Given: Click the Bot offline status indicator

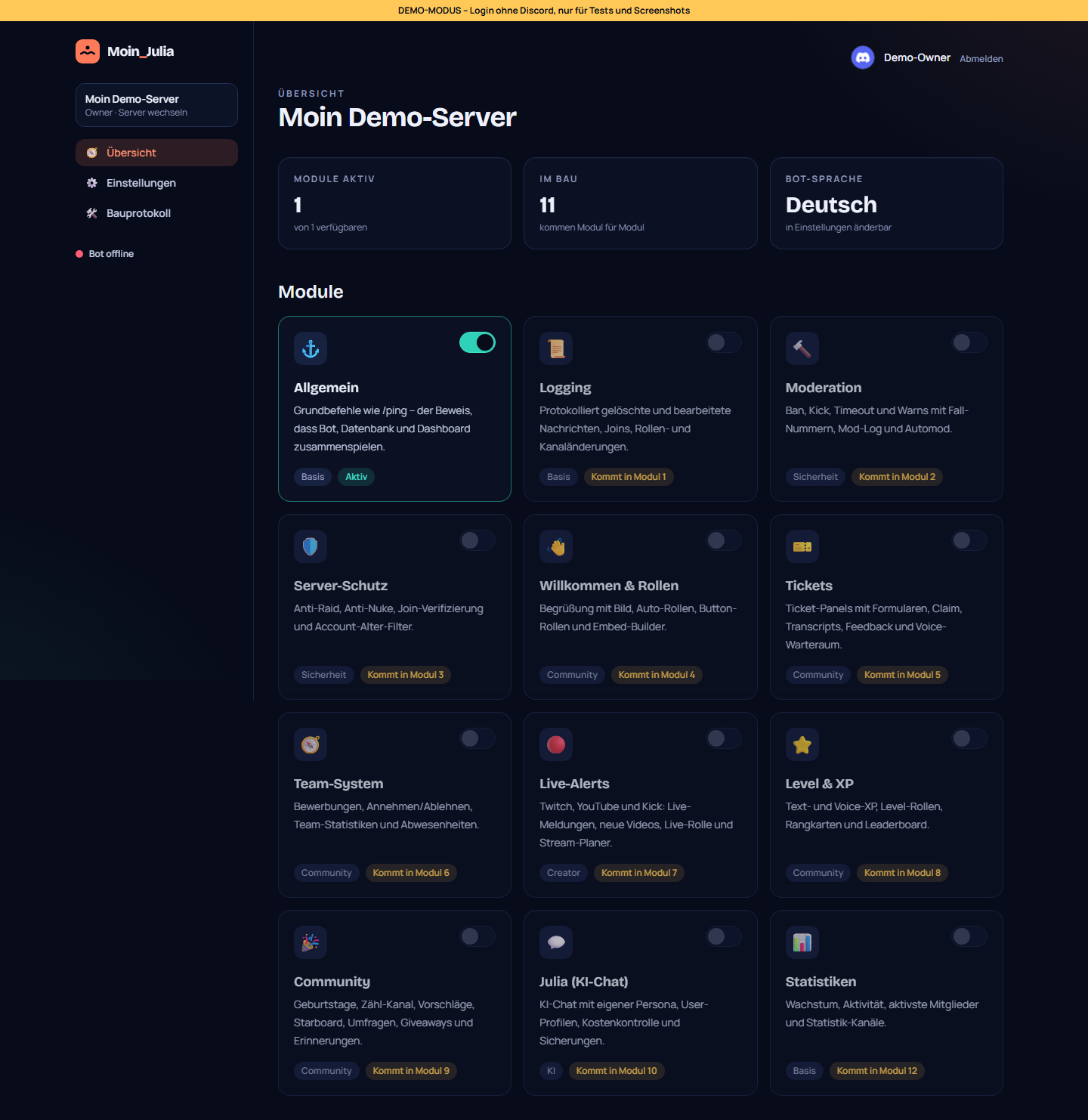Looking at the screenshot, I should coord(105,254).
